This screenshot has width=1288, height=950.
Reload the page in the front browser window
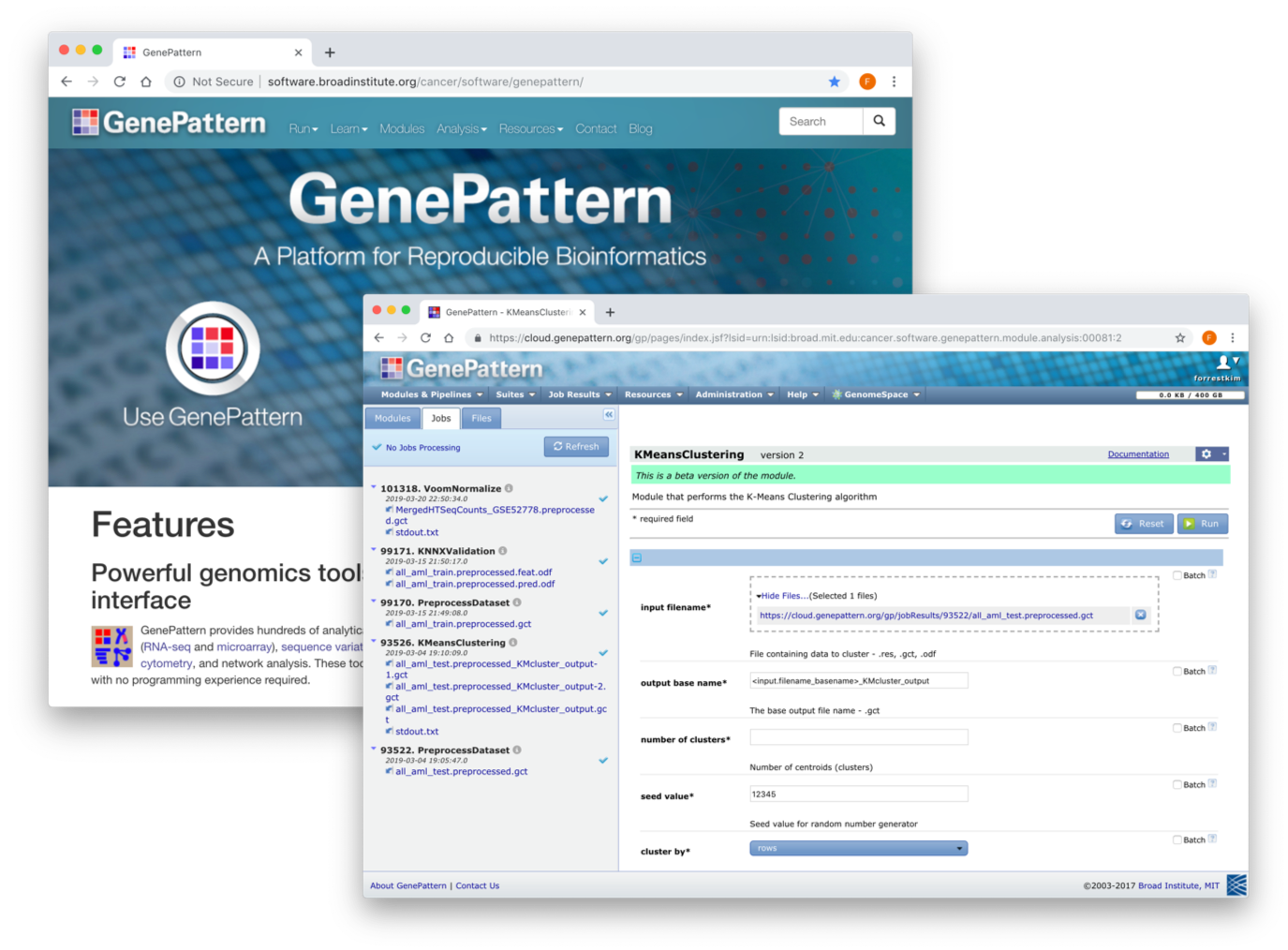click(x=425, y=337)
